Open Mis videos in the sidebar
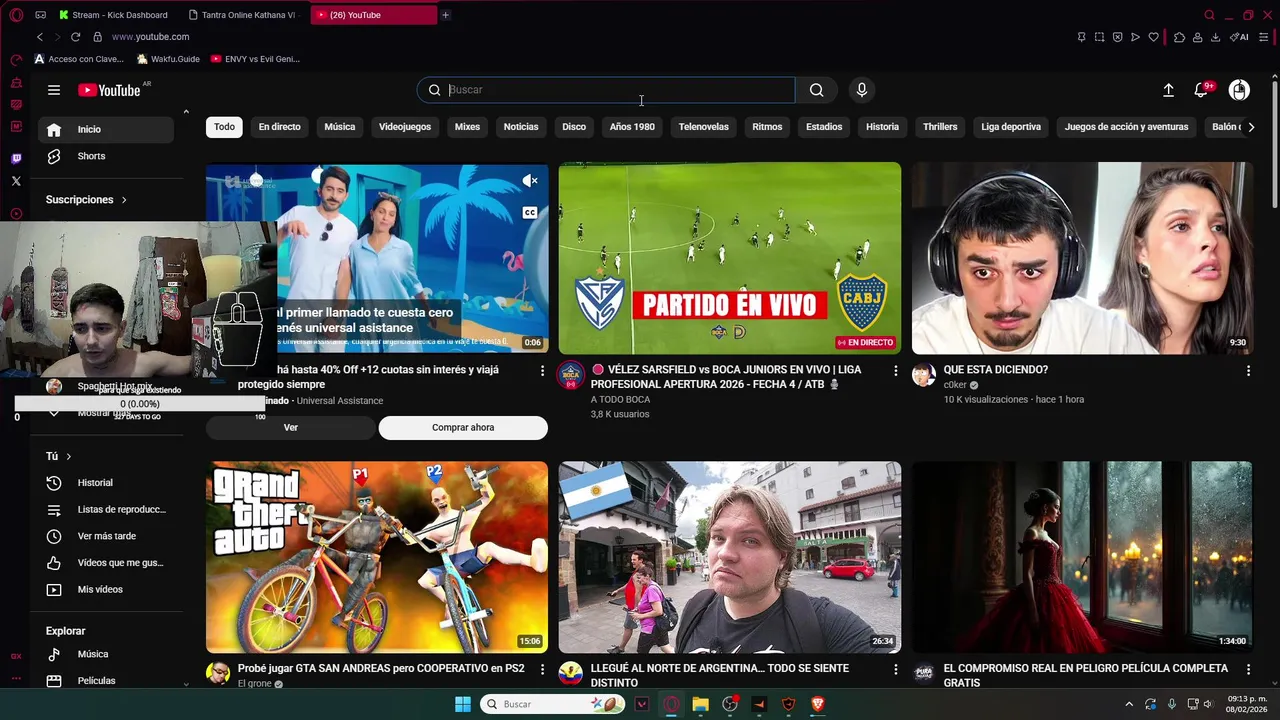The image size is (1280, 720). click(106, 590)
